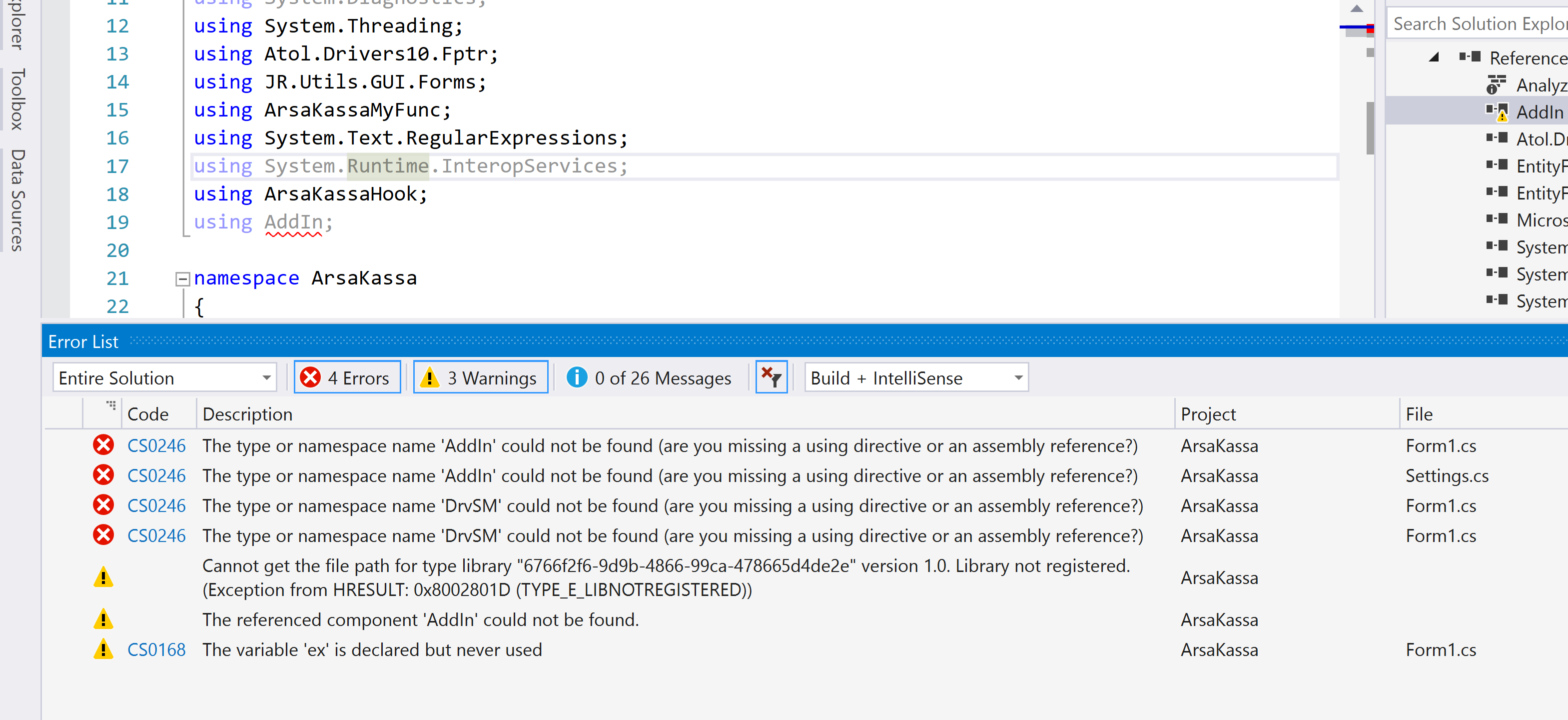The width and height of the screenshot is (1568, 720).
Task: Open the CS0168 warning code link
Action: pyautogui.click(x=156, y=650)
